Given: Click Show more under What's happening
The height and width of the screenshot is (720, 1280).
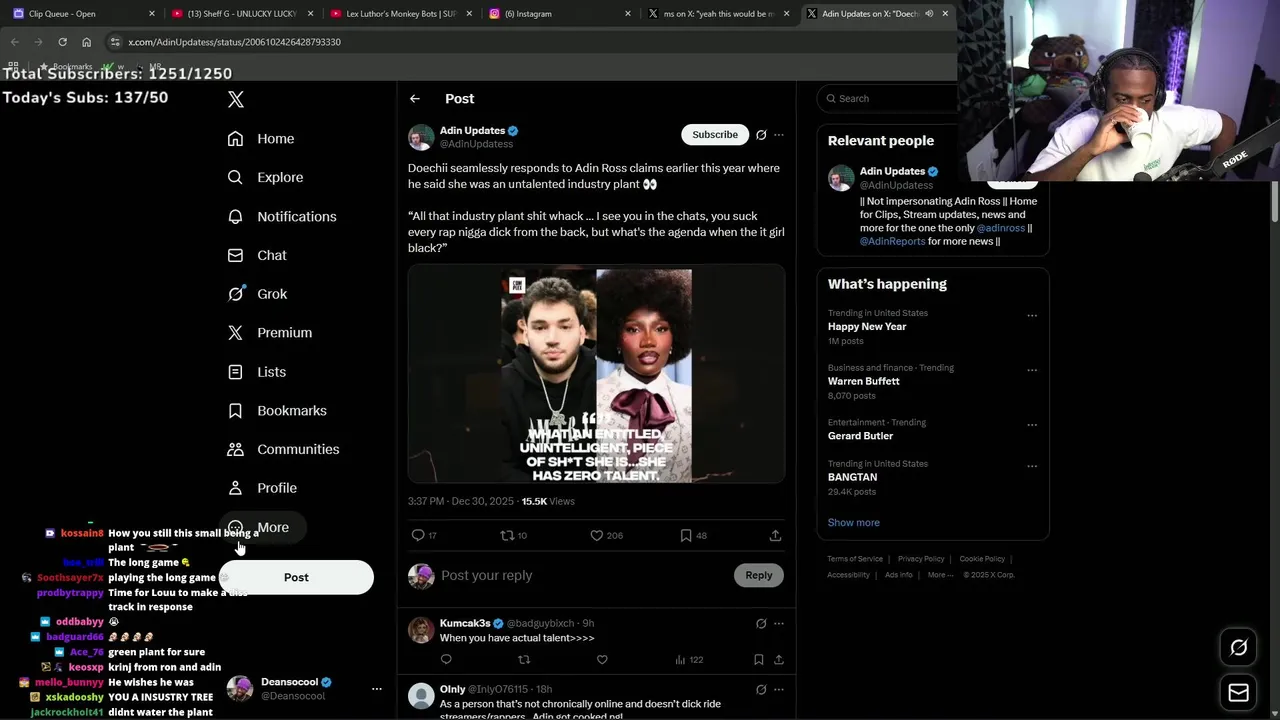Looking at the screenshot, I should (x=854, y=522).
